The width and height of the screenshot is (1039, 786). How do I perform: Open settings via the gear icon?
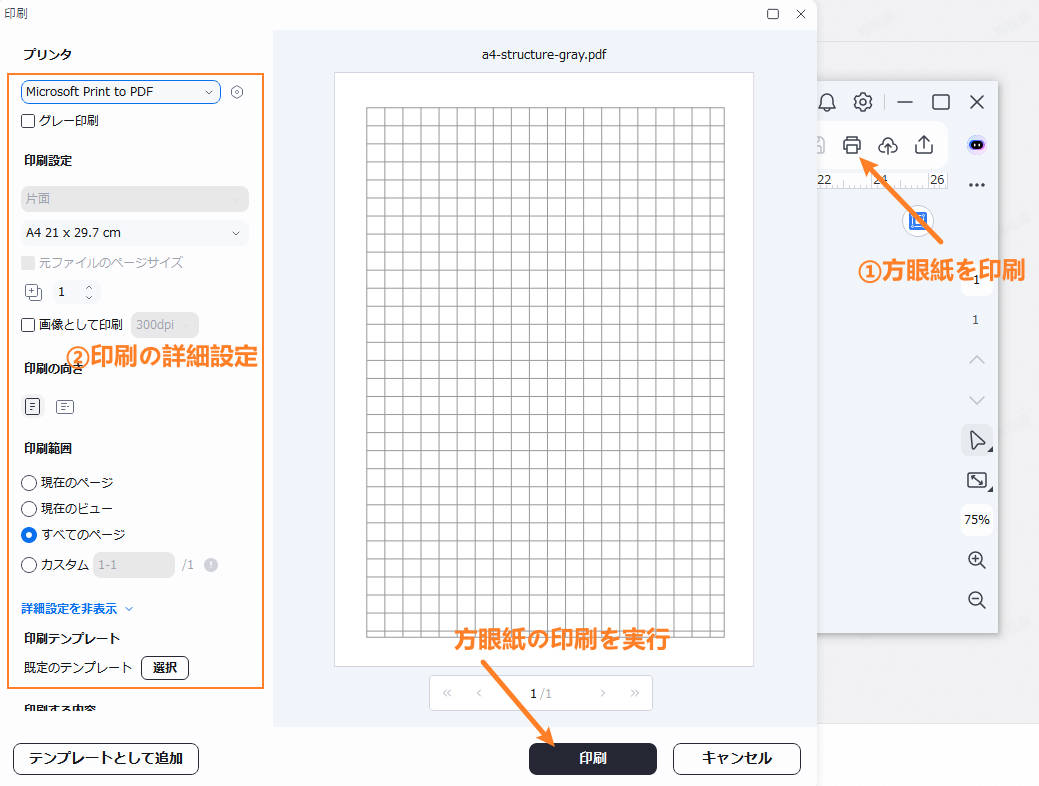point(862,102)
